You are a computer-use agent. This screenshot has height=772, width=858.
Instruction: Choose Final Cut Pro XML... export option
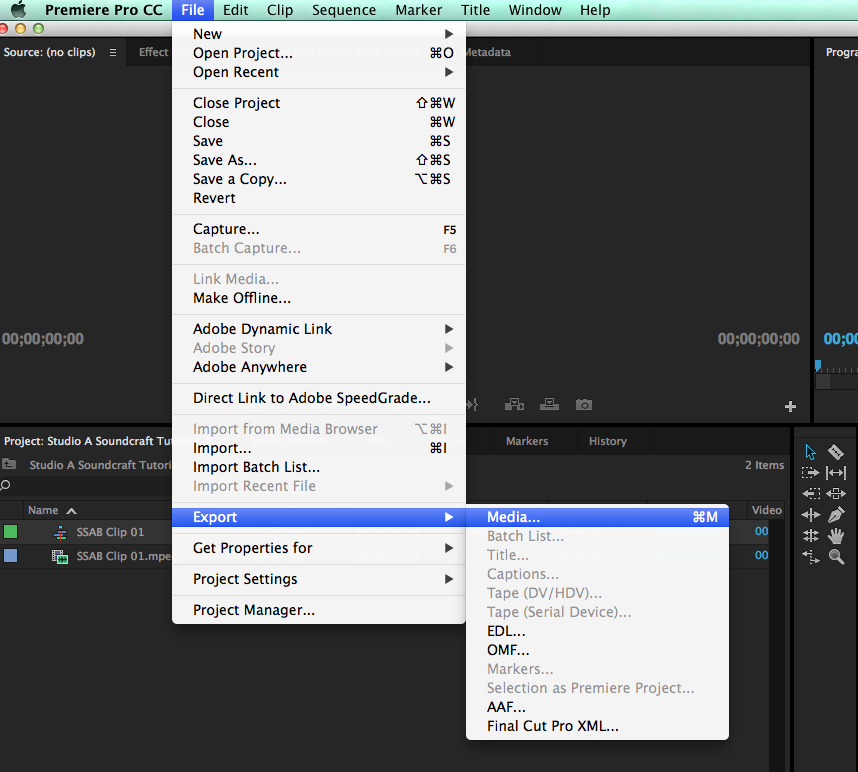click(597, 726)
